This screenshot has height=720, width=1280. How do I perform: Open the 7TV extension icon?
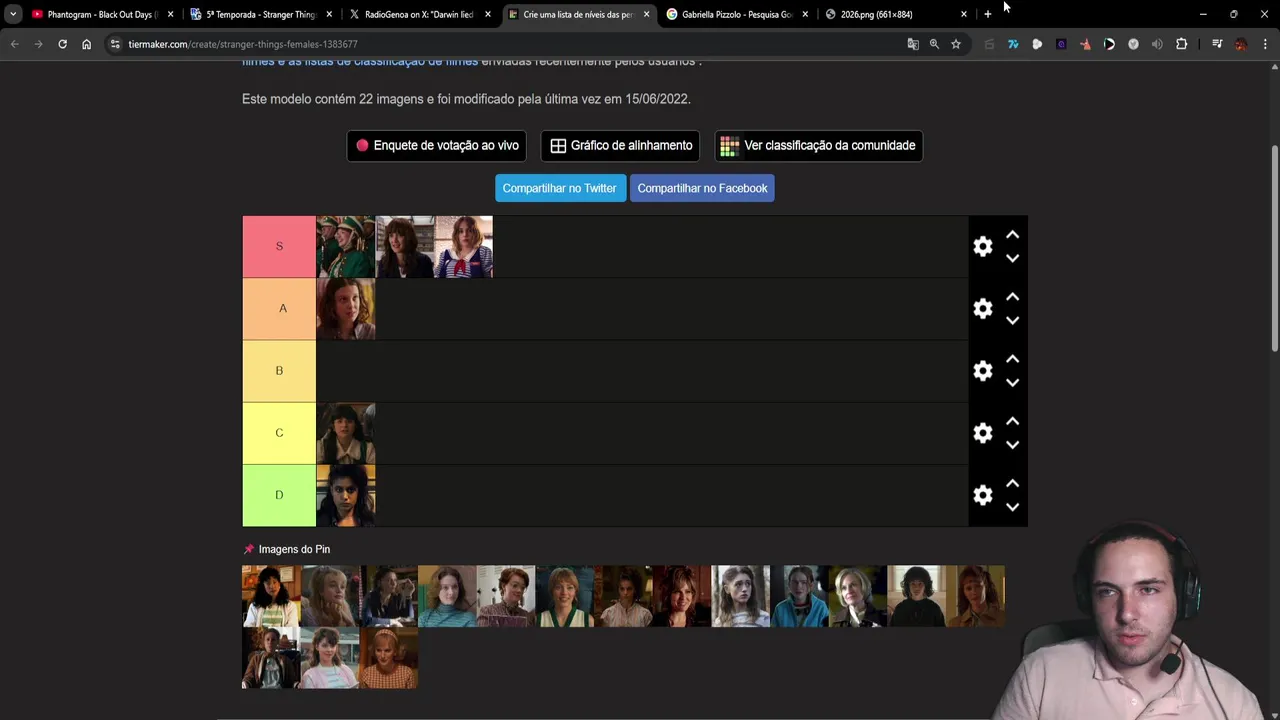(x=1013, y=44)
